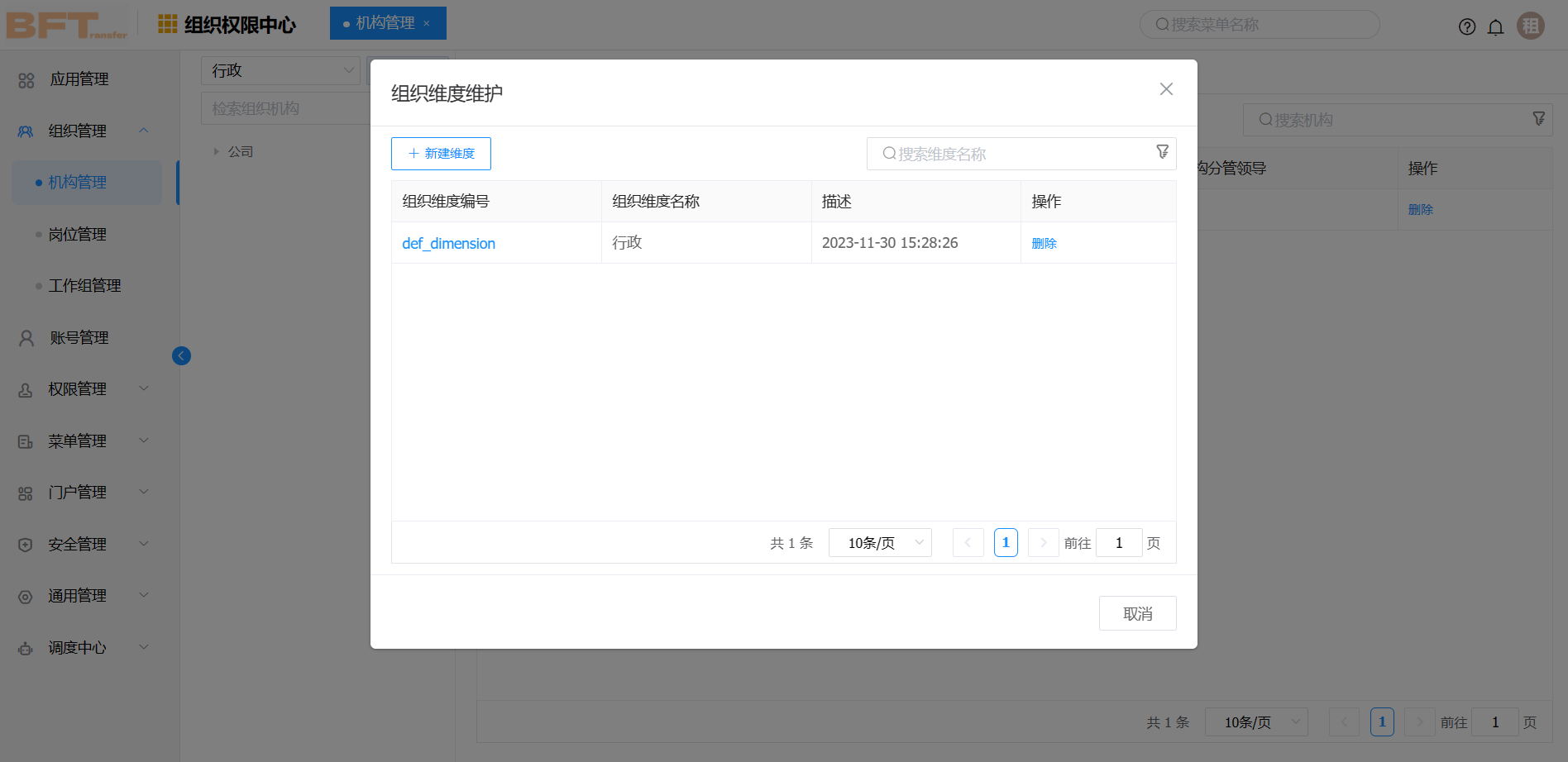Image resolution: width=1568 pixels, height=762 pixels.
Task: Open the 行政 dropdown
Action: (280, 70)
